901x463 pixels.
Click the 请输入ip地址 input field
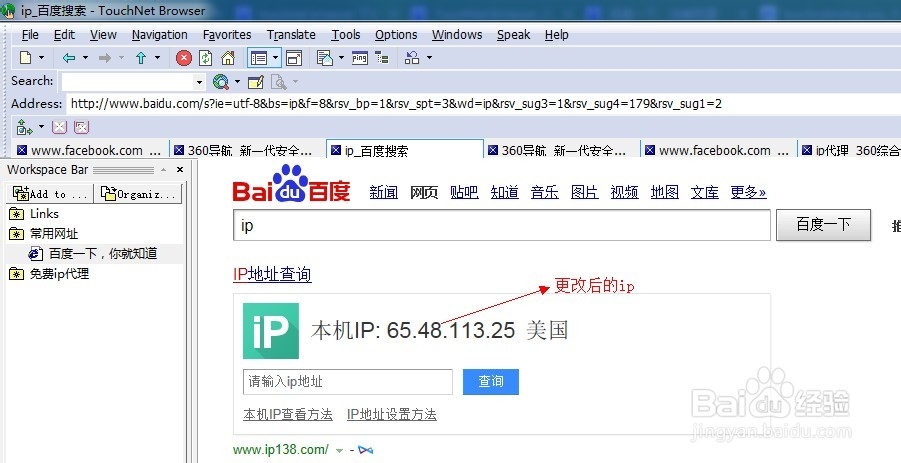click(x=348, y=381)
